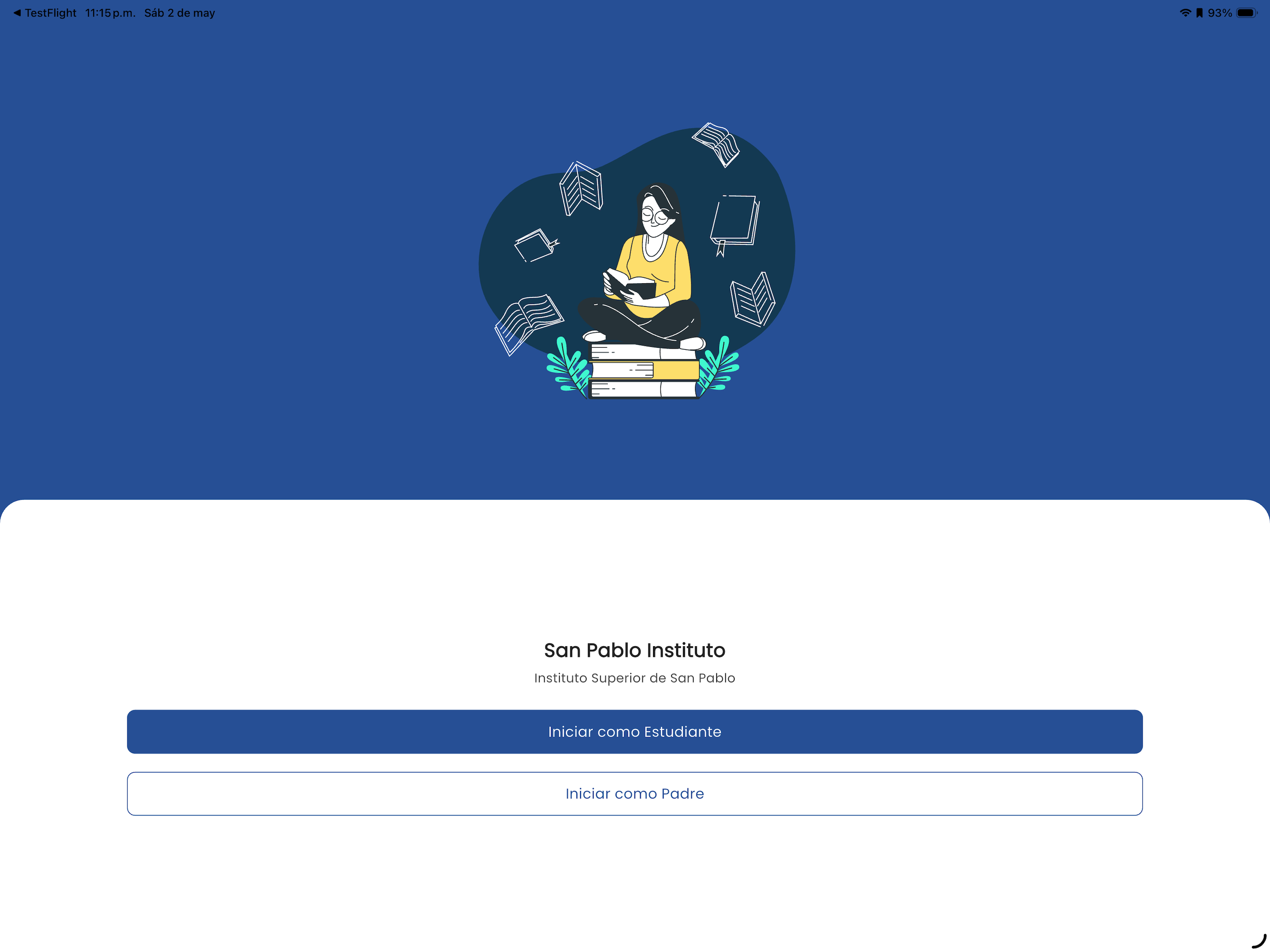Viewport: 1270px width, 952px height.
Task: Click the reading student illustration
Action: [x=637, y=261]
